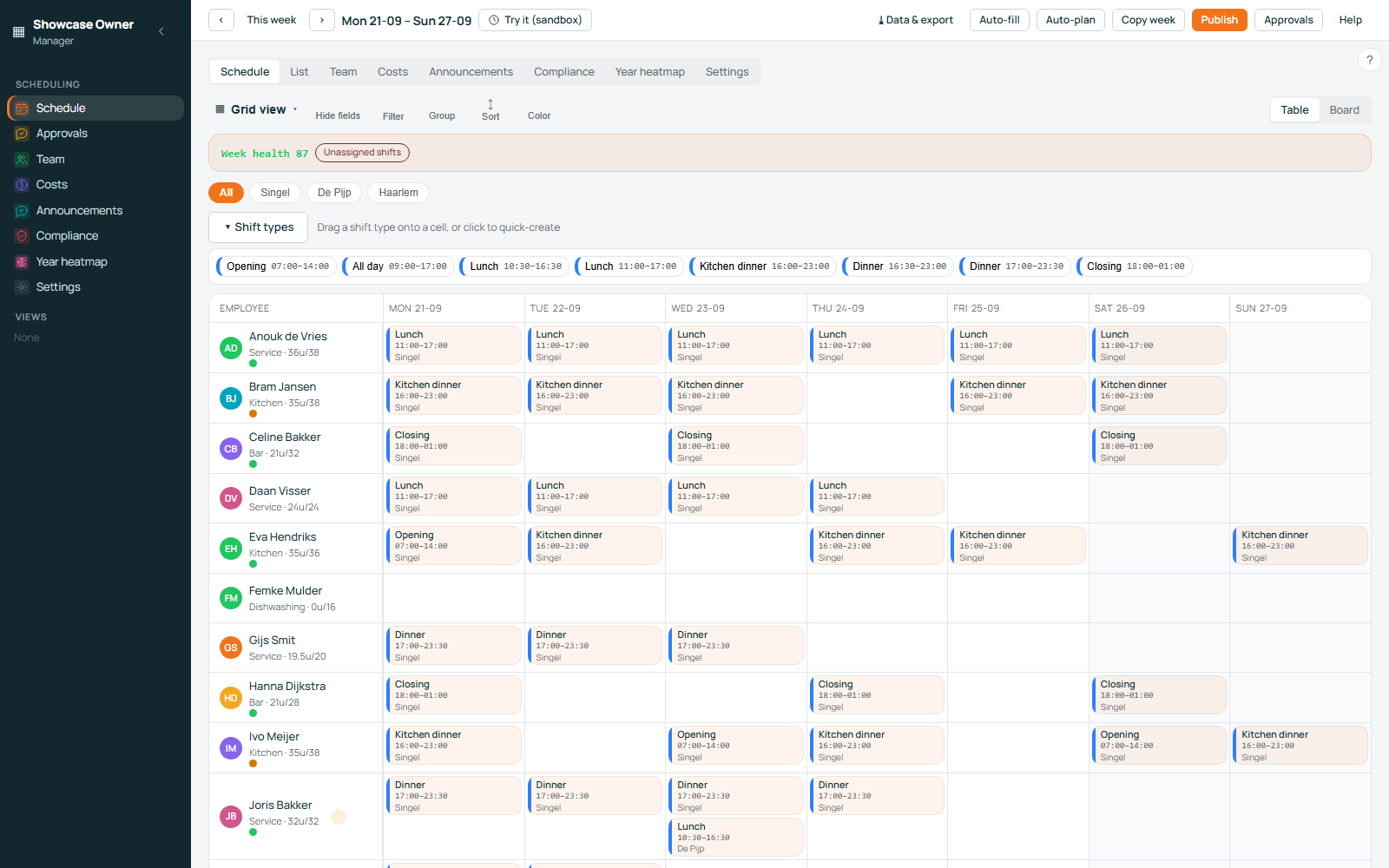
Task: Filter by De Pijp location pill
Action: (x=334, y=193)
